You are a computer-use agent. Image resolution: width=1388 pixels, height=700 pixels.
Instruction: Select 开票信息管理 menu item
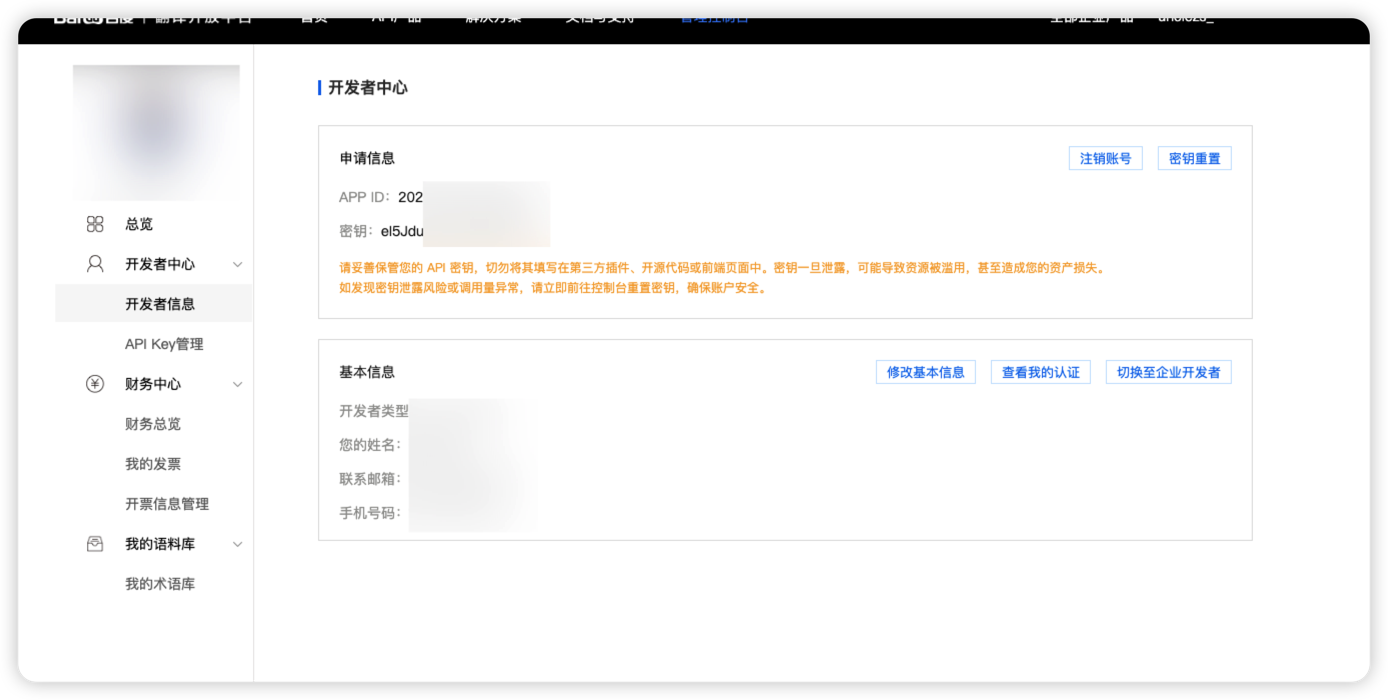(x=167, y=504)
